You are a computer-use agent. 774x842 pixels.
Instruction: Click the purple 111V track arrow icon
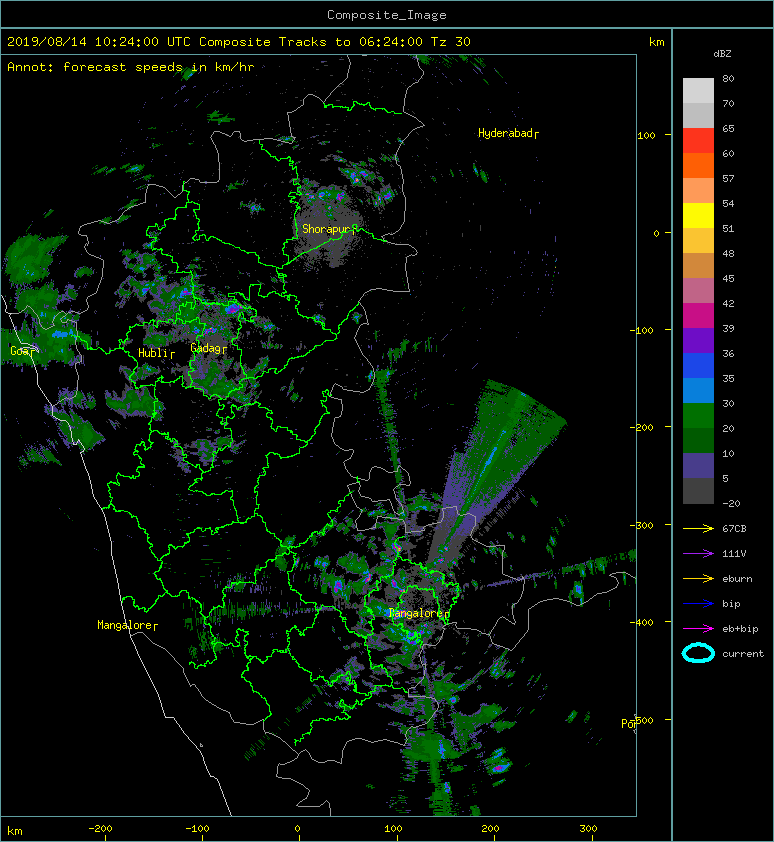pyautogui.click(x=698, y=554)
